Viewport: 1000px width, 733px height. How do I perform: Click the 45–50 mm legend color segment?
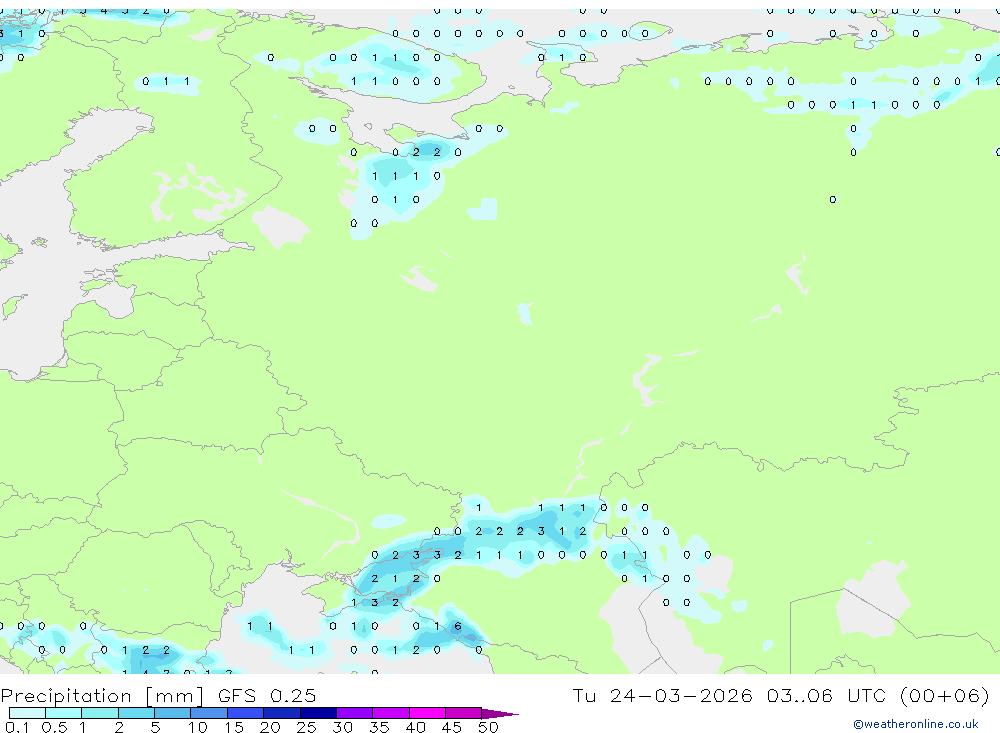(464, 713)
